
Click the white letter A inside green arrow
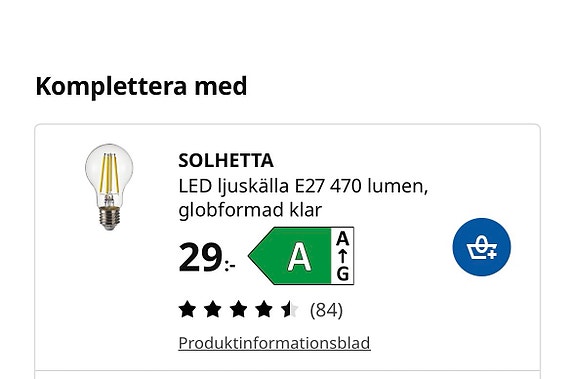(300, 257)
